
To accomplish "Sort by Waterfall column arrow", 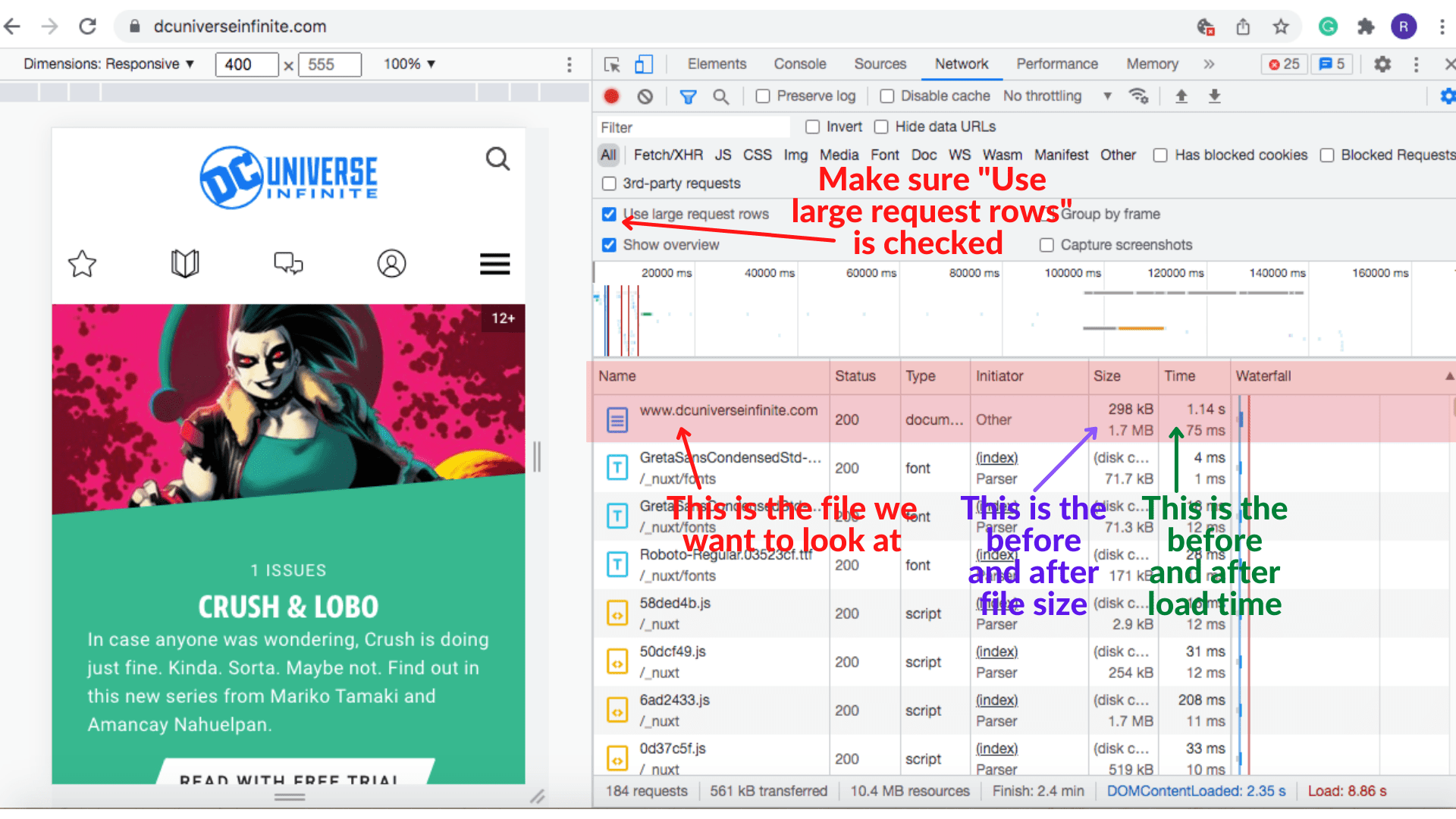I will pos(1449,376).
